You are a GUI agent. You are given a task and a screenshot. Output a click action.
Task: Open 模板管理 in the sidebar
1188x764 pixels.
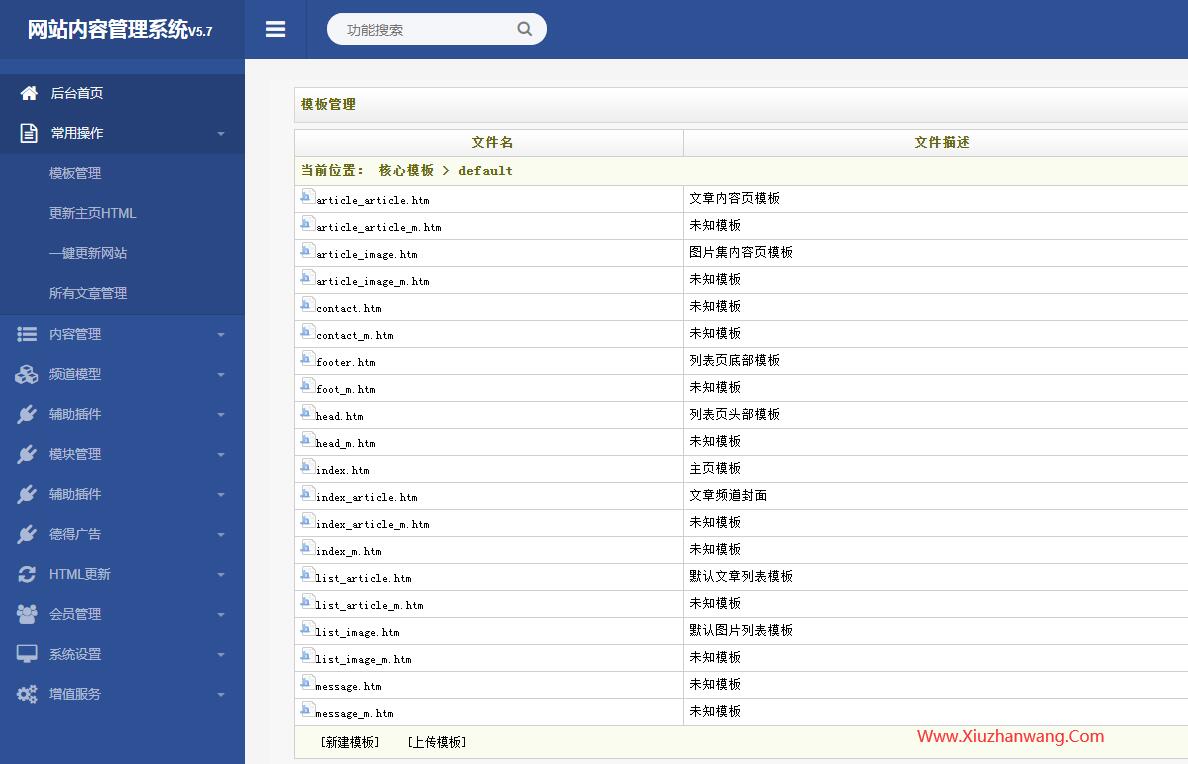click(75, 173)
